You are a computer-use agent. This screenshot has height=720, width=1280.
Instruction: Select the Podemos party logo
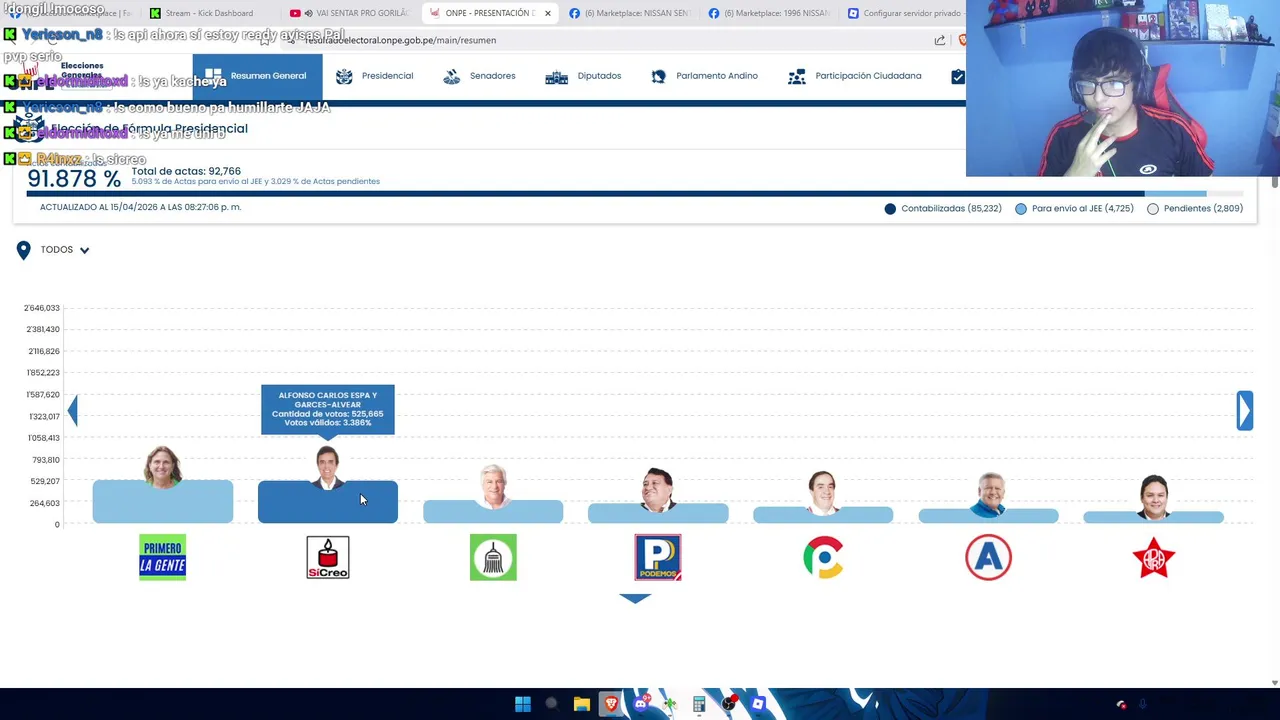click(x=658, y=557)
